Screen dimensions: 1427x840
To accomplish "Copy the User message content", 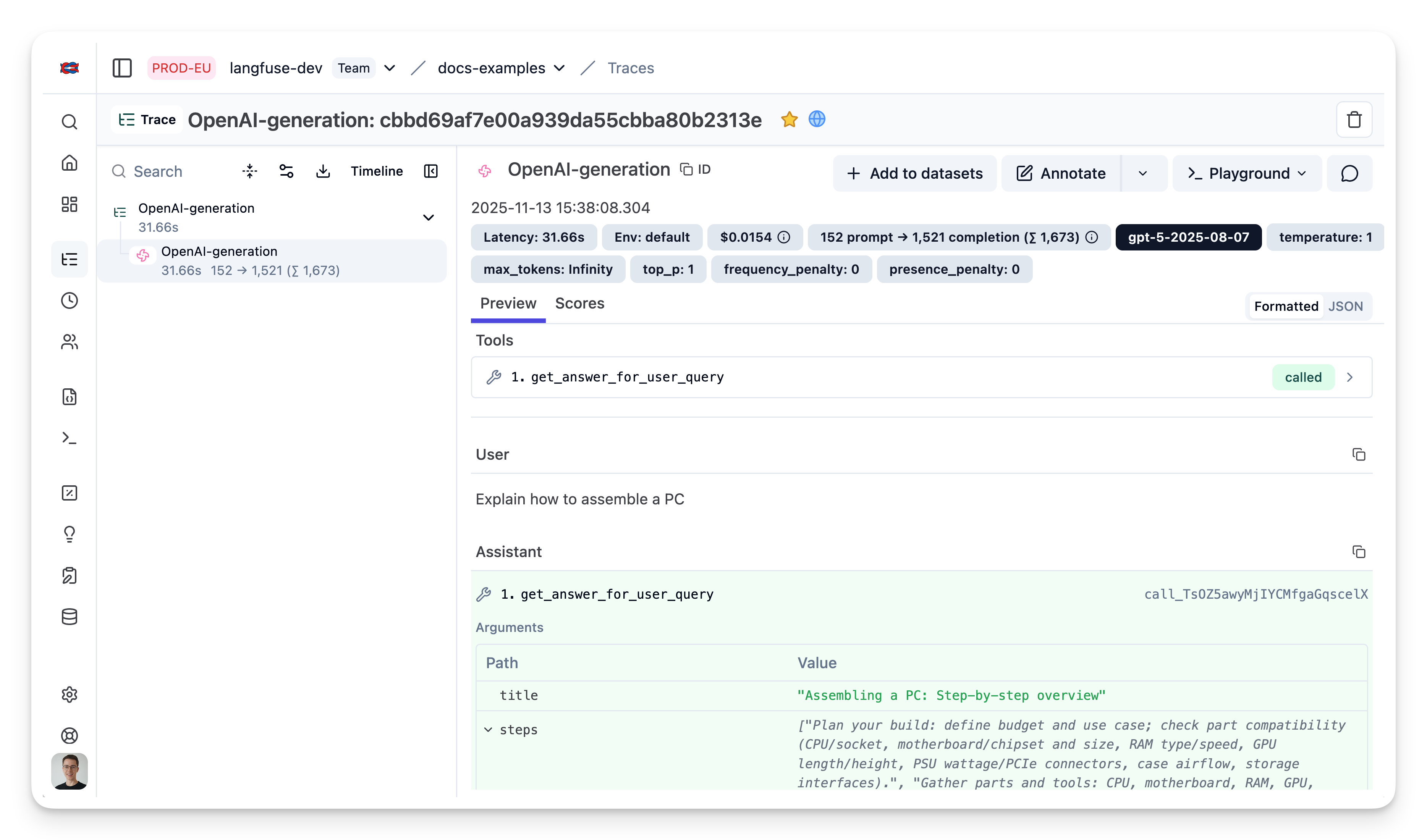I will [x=1359, y=454].
